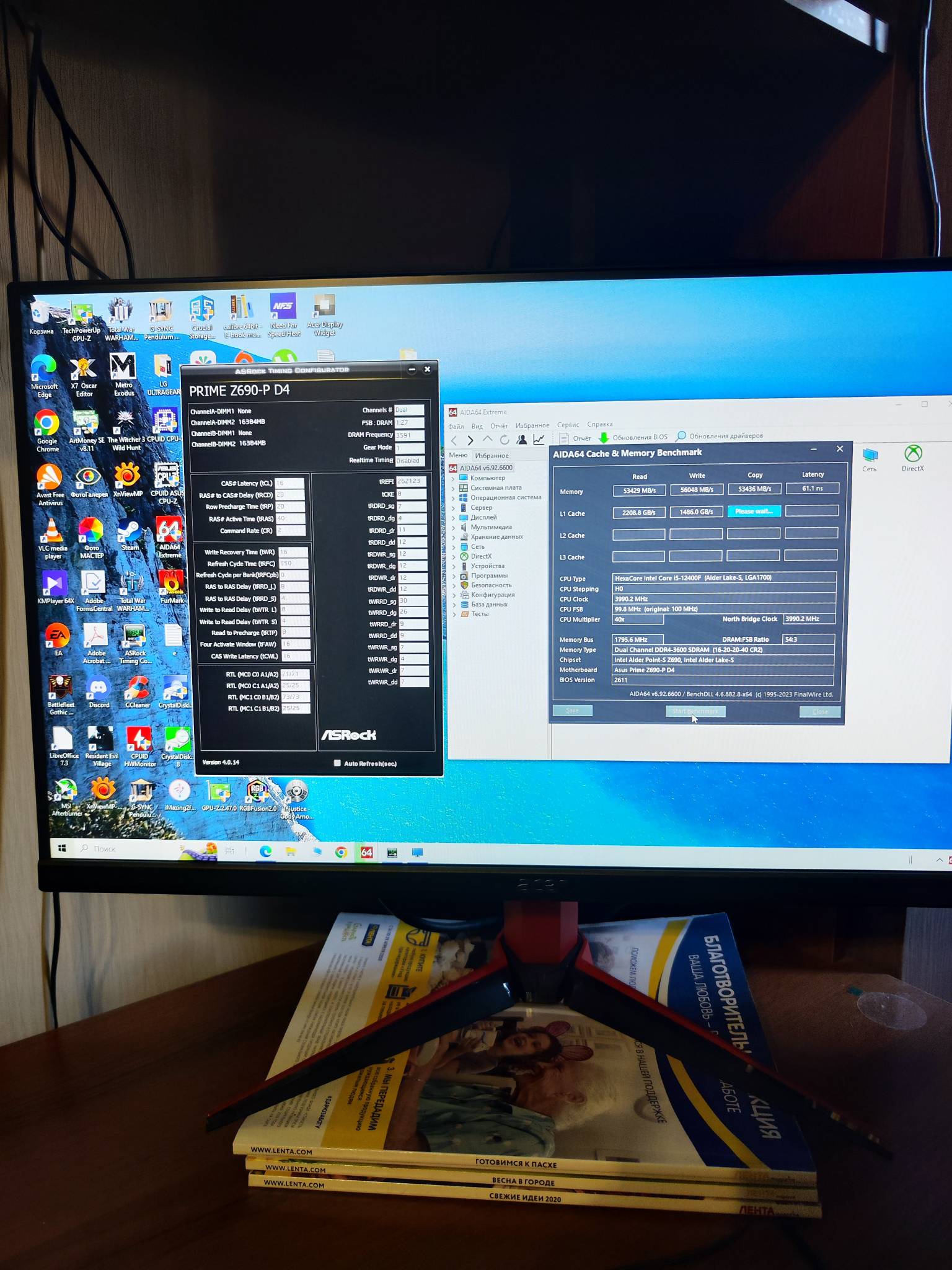Viewport: 952px width, 1270px height.
Task: Expand the Сервер tree node
Action: 454,508
